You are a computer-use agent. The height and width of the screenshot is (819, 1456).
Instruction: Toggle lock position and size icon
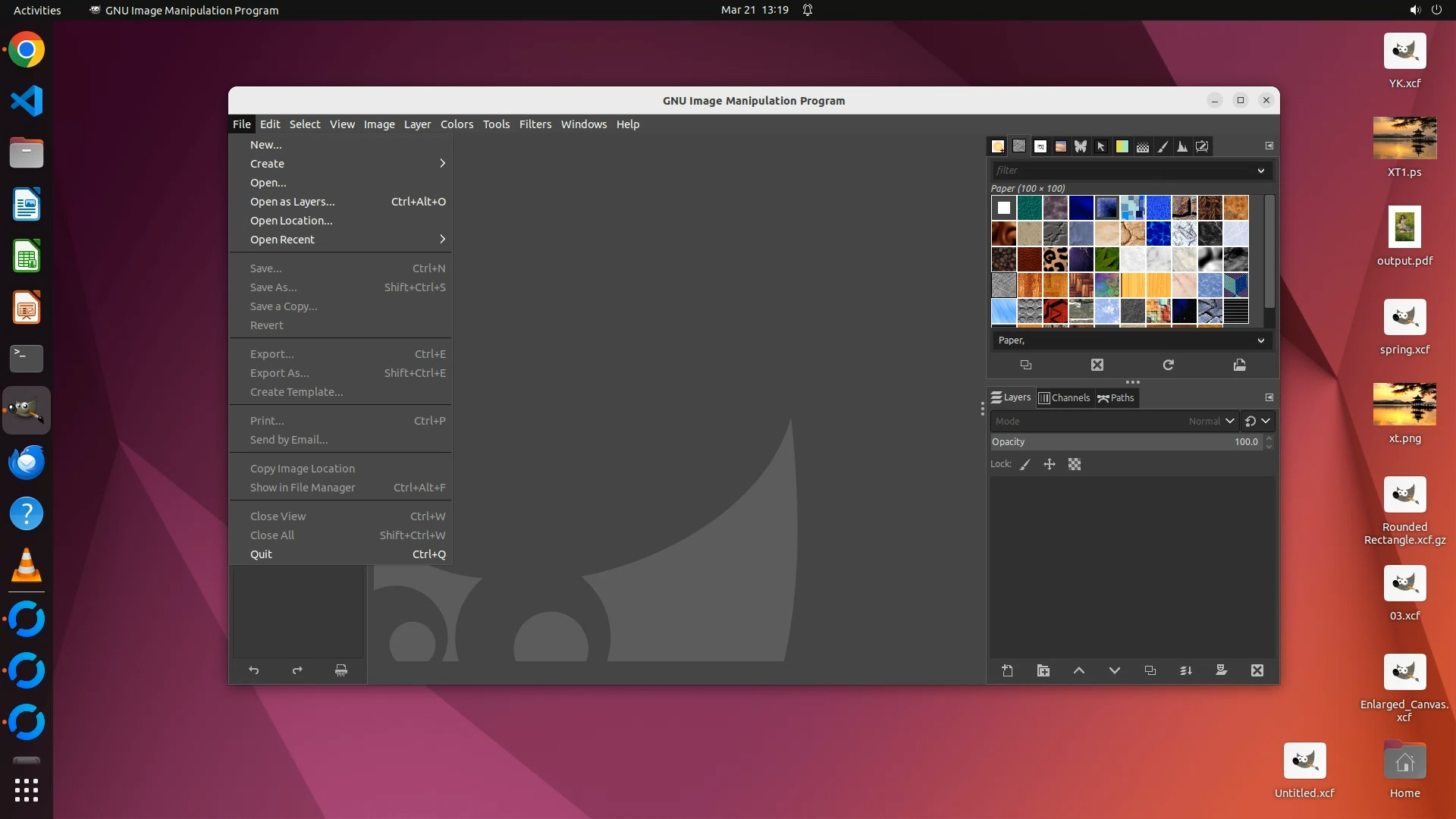[x=1050, y=464]
